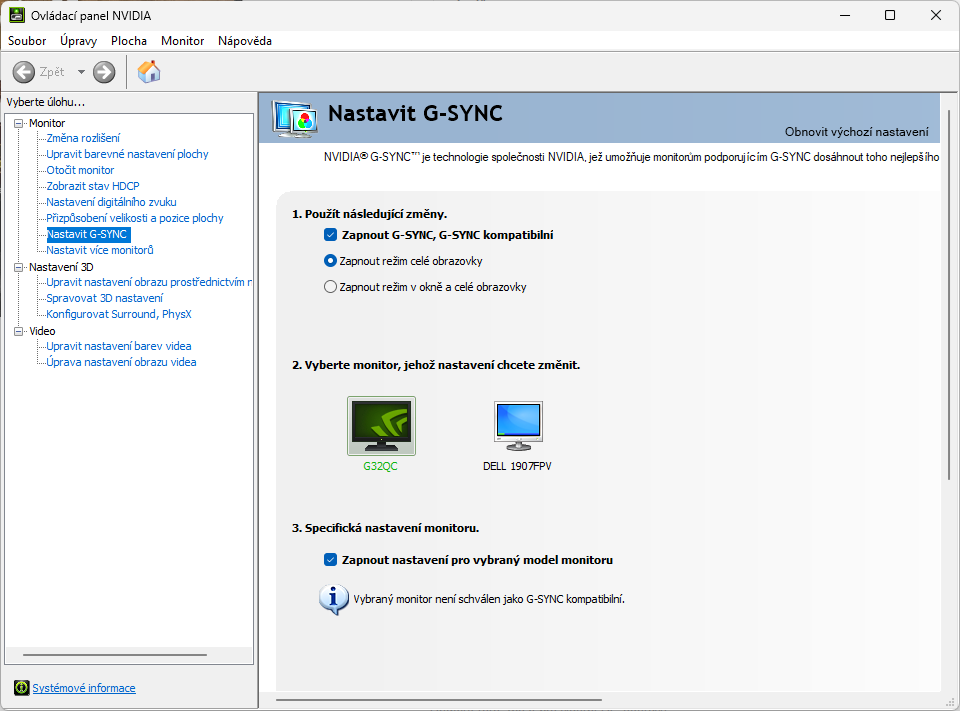The width and height of the screenshot is (960, 711).
Task: Open Nastavení digitálního zvuku task
Action: [x=111, y=202]
